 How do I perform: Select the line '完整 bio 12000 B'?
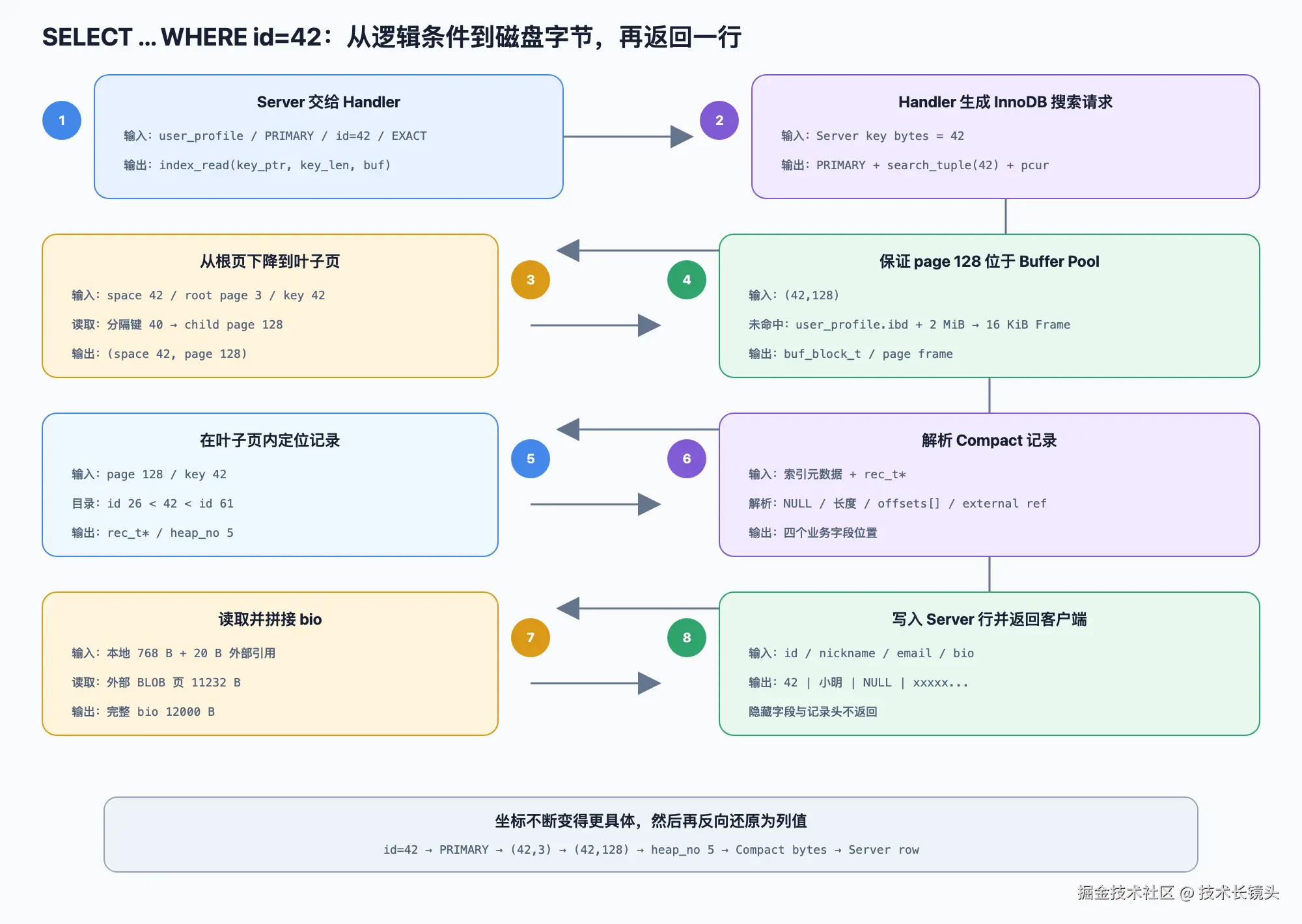(161, 712)
